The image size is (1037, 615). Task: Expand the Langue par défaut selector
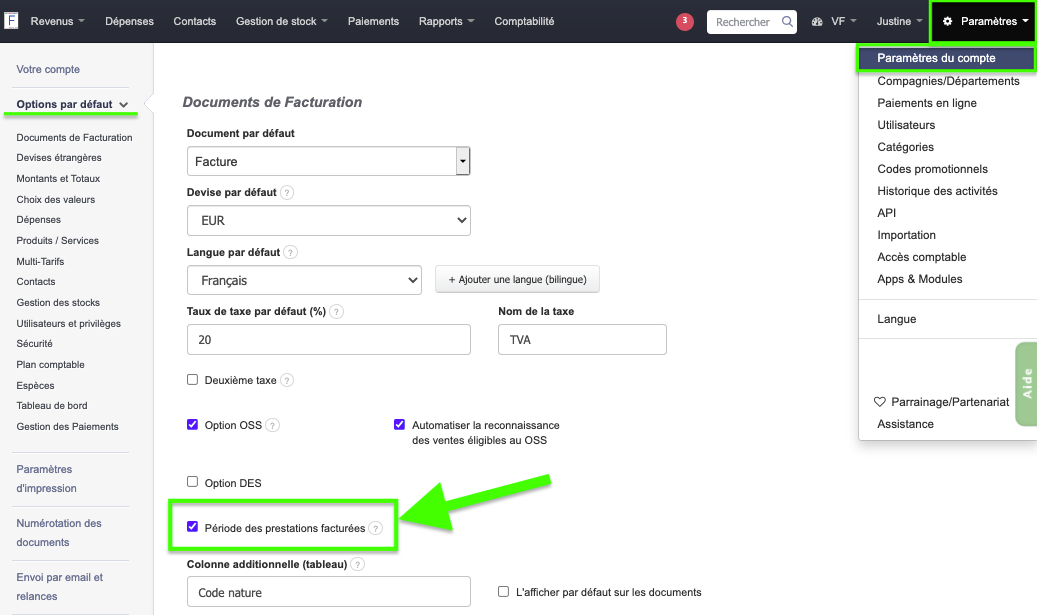tap(304, 281)
